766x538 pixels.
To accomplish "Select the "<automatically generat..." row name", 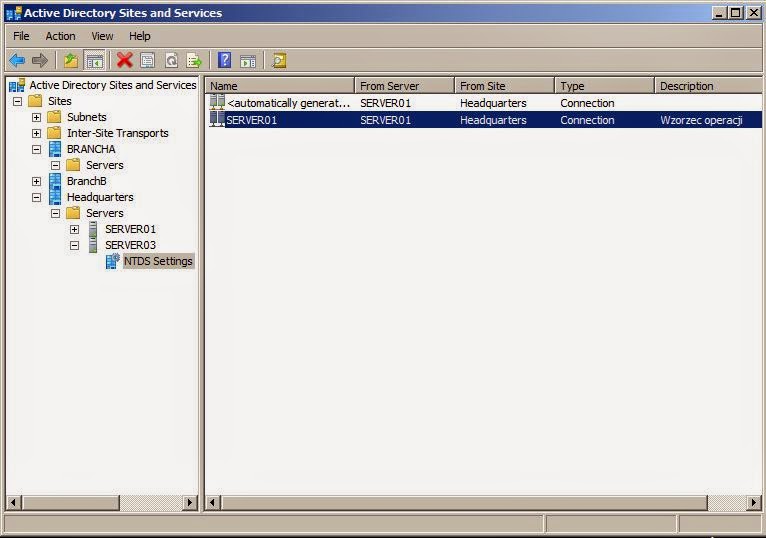I will [289, 103].
